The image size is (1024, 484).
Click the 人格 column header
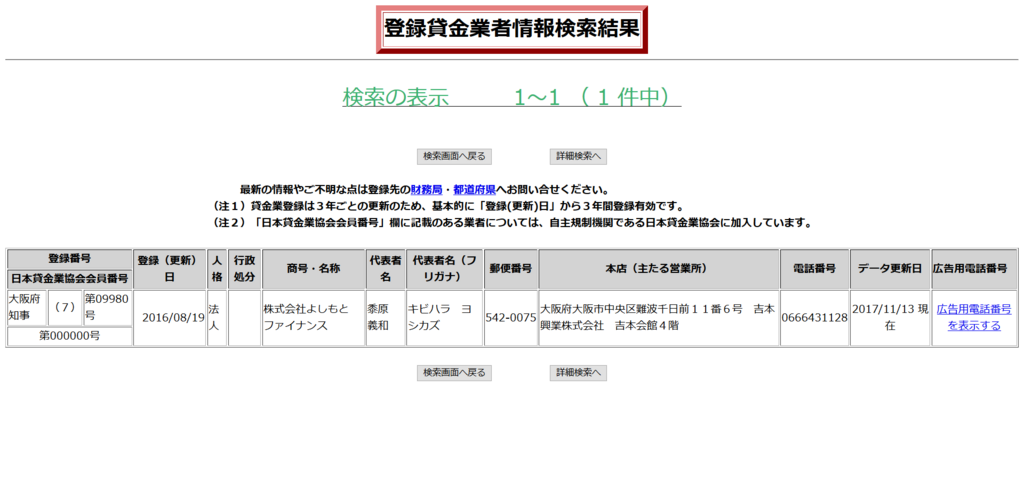[217, 269]
